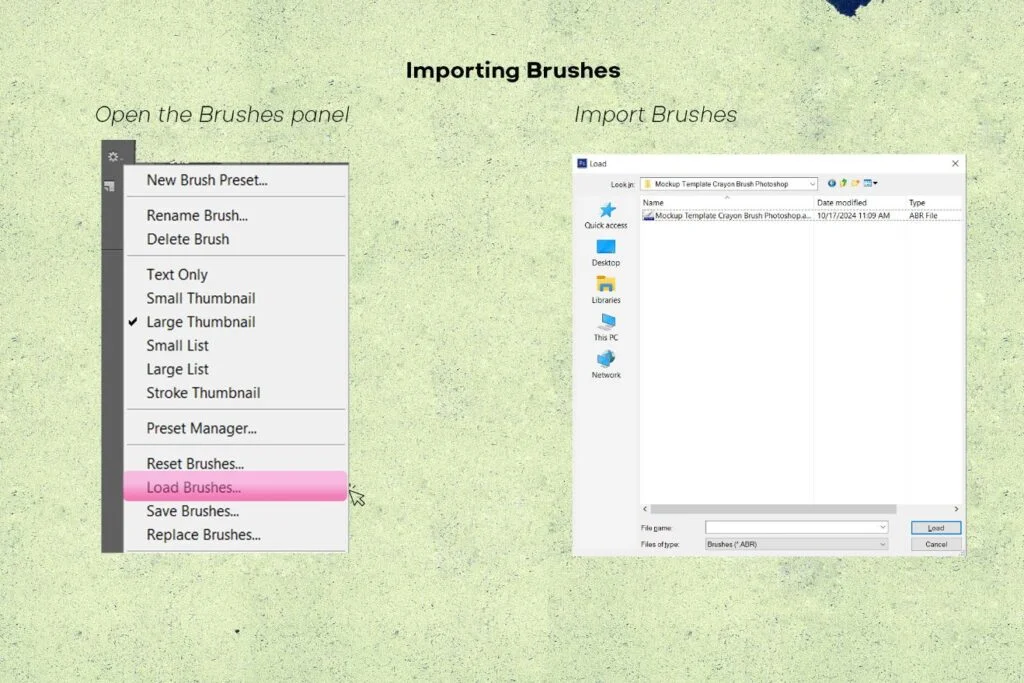Choose Load Brushes menu item

(x=235, y=486)
